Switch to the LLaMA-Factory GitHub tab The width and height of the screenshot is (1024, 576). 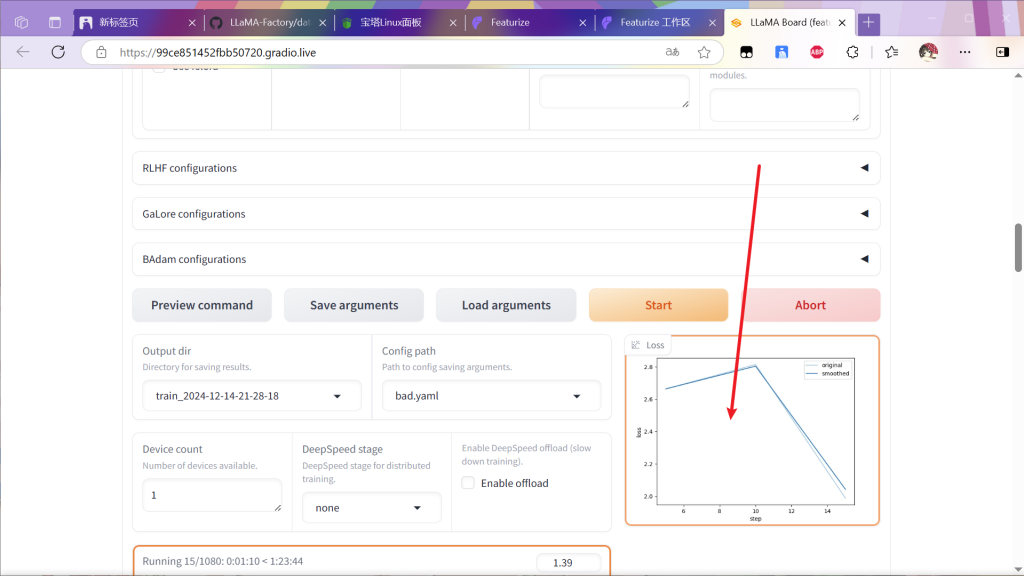click(268, 23)
